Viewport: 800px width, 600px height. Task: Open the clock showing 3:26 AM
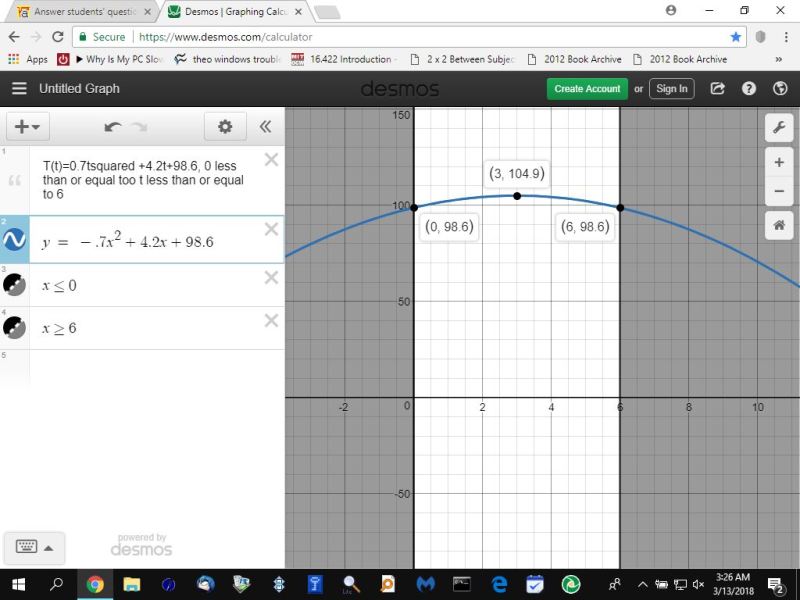733,584
